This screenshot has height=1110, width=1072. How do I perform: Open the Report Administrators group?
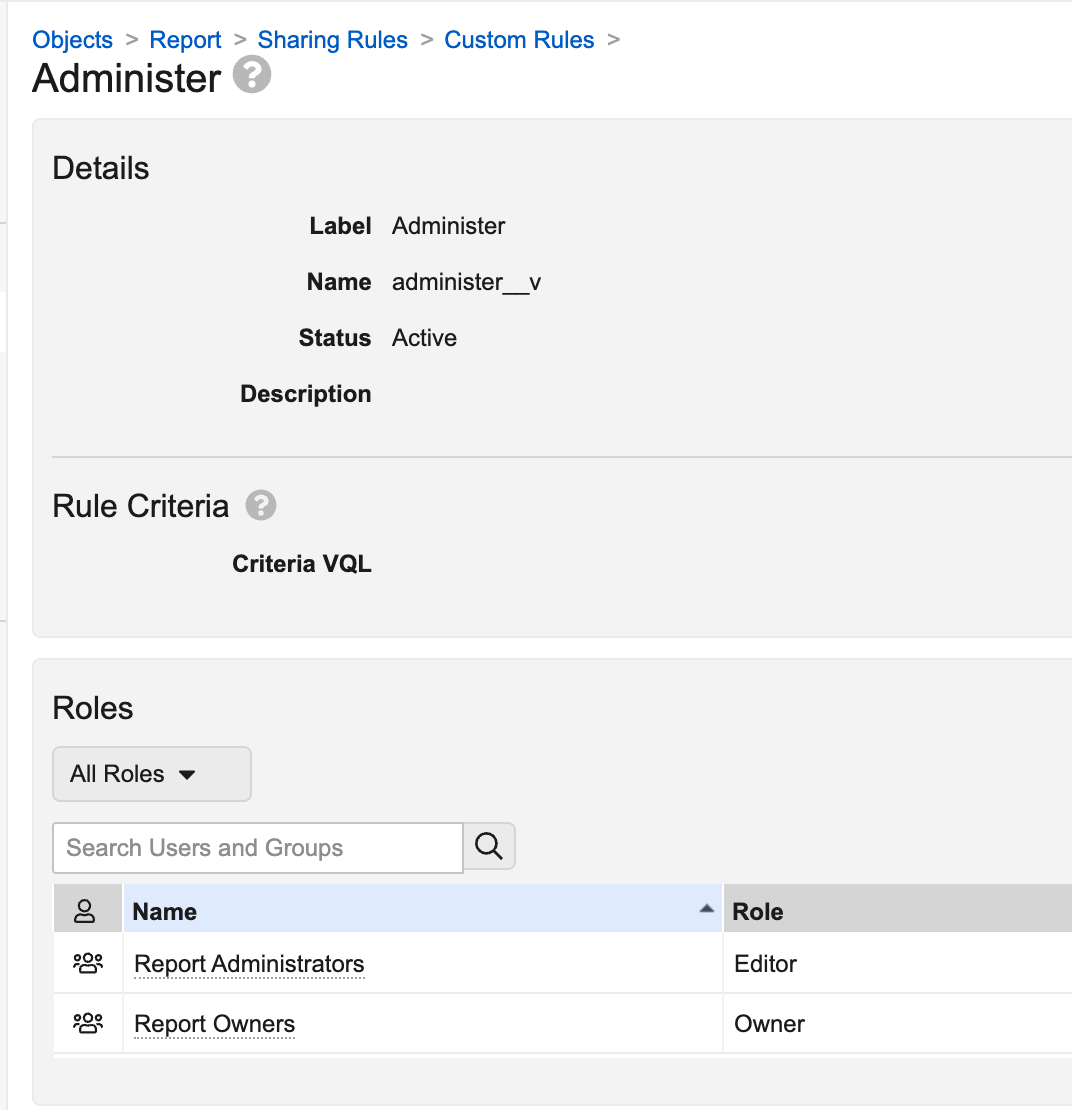point(249,964)
